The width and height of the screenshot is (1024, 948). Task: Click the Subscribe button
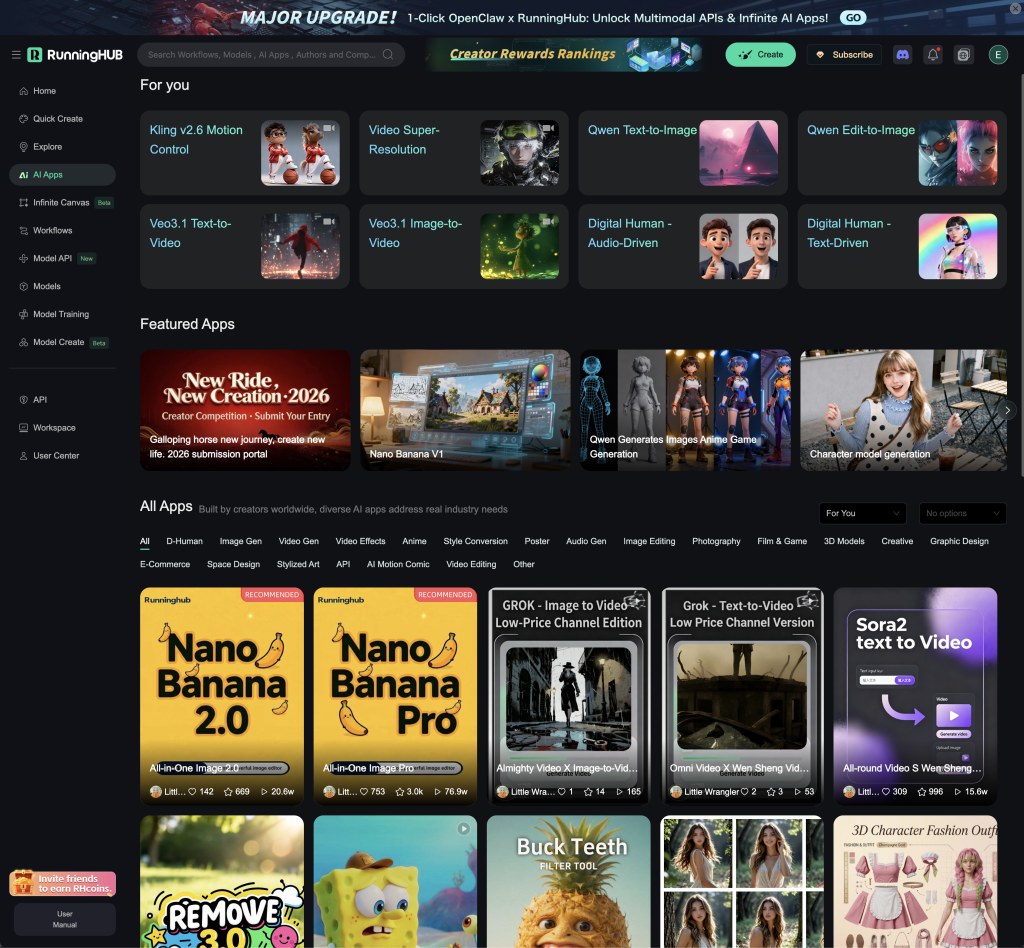(844, 55)
